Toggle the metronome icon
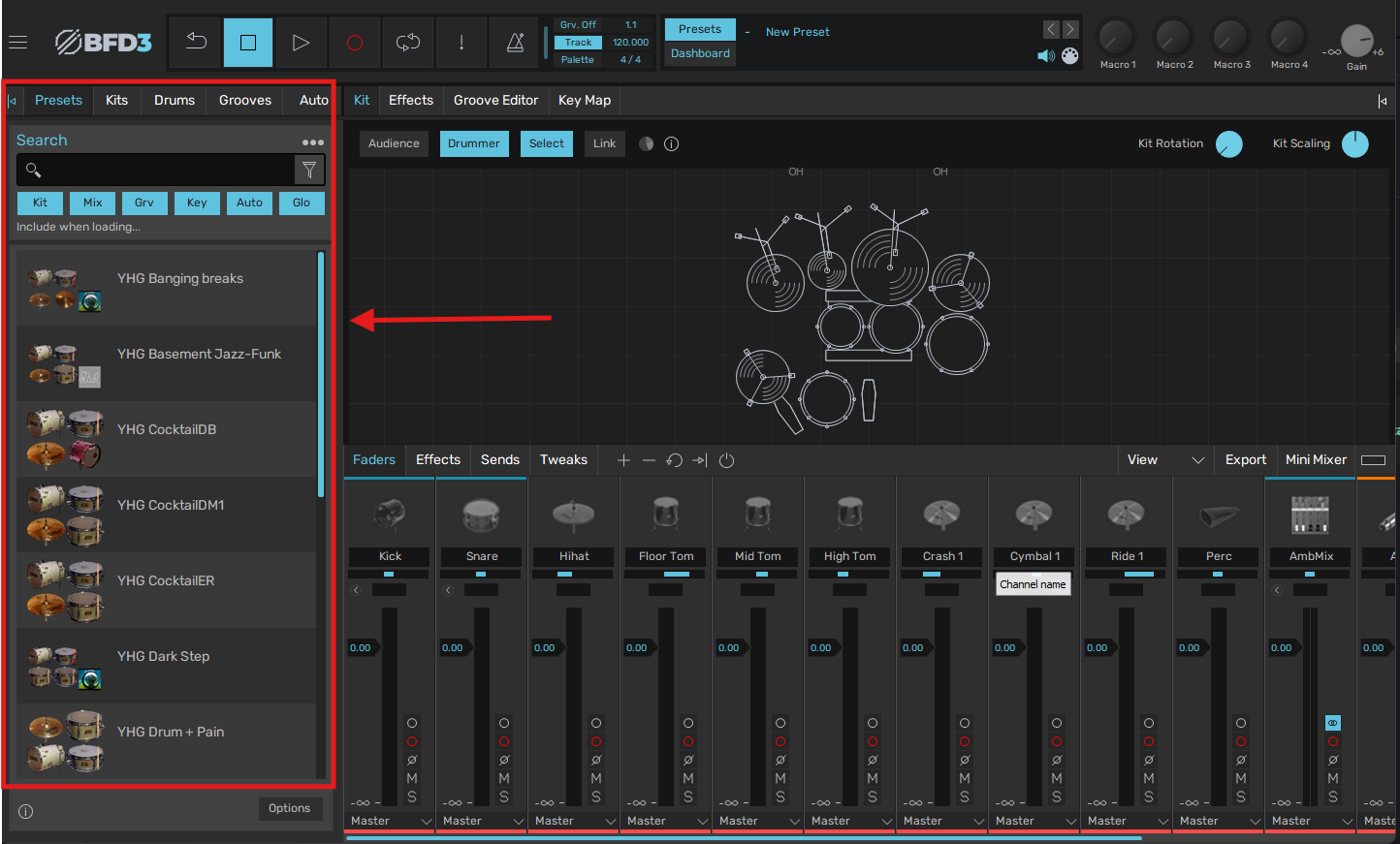 [x=515, y=42]
